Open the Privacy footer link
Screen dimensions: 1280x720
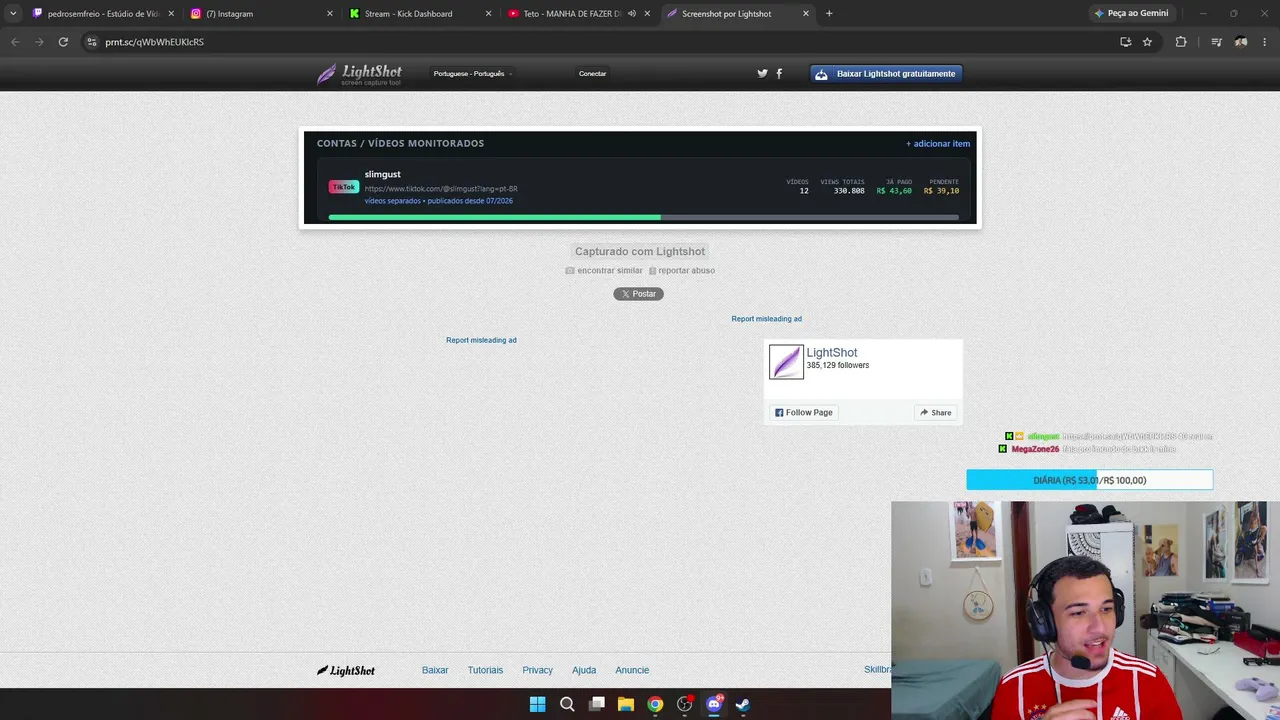point(537,670)
